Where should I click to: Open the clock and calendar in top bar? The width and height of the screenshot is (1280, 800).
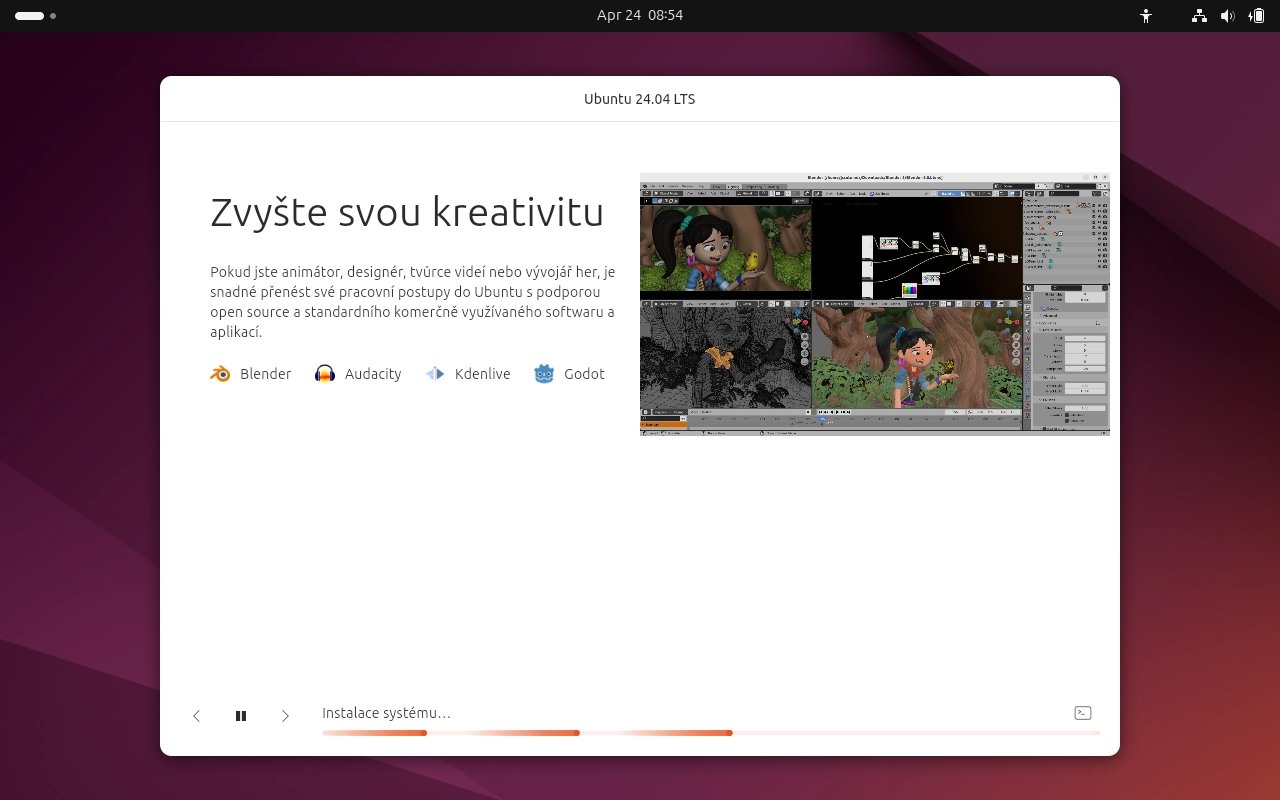click(x=640, y=15)
